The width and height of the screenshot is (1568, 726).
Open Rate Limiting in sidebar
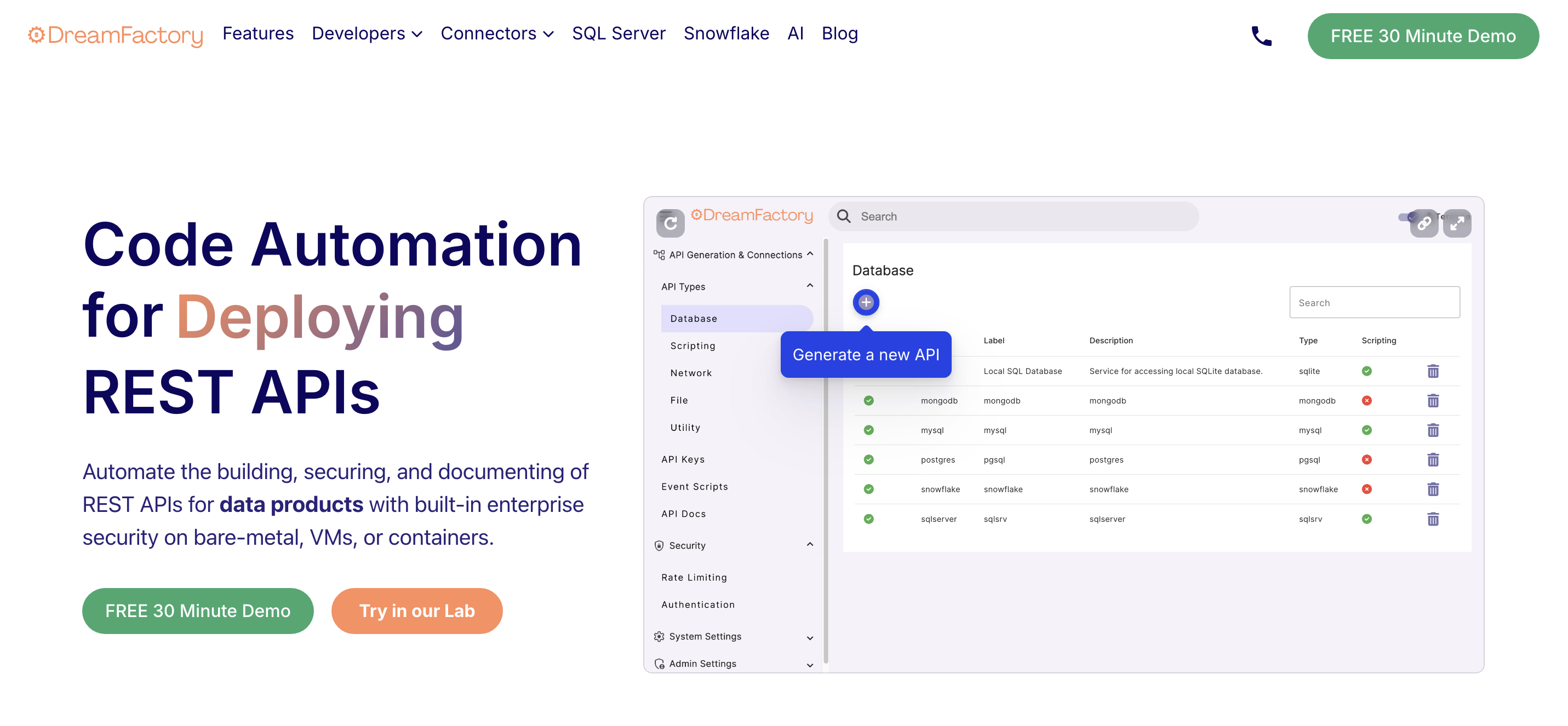(x=694, y=578)
